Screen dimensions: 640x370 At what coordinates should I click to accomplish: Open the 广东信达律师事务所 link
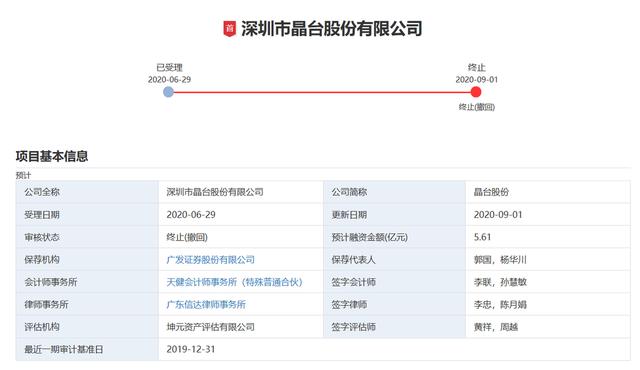(206, 304)
